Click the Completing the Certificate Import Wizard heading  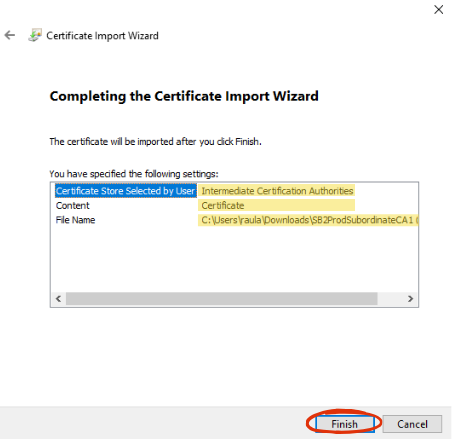pyautogui.click(x=184, y=96)
